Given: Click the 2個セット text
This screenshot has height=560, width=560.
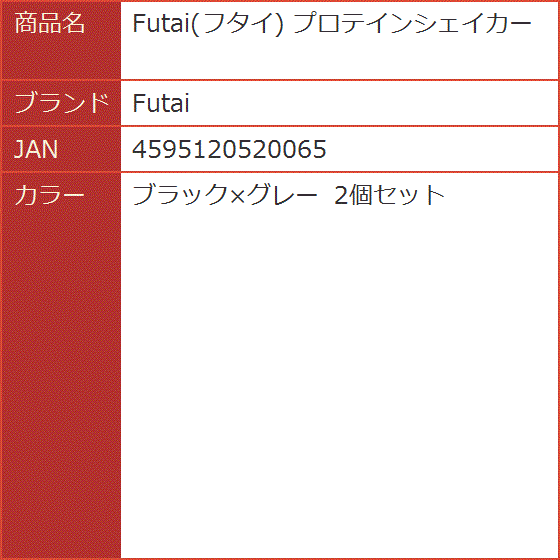Looking at the screenshot, I should [390, 195].
